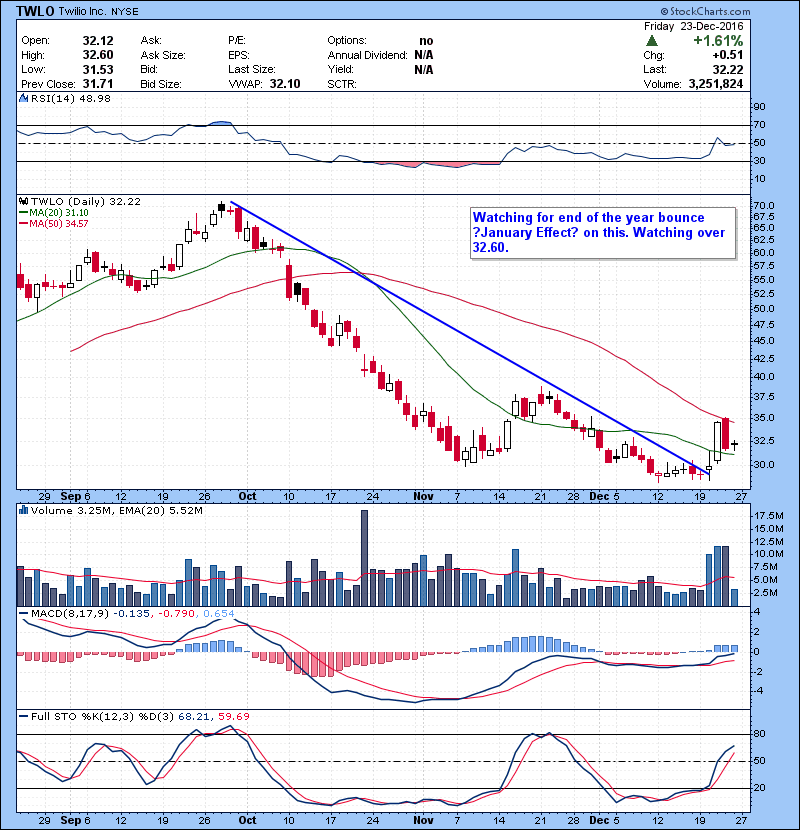The image size is (800, 830).
Task: Click the 'RSI(14) 48.98' indicator label
Action: [x=71, y=98]
